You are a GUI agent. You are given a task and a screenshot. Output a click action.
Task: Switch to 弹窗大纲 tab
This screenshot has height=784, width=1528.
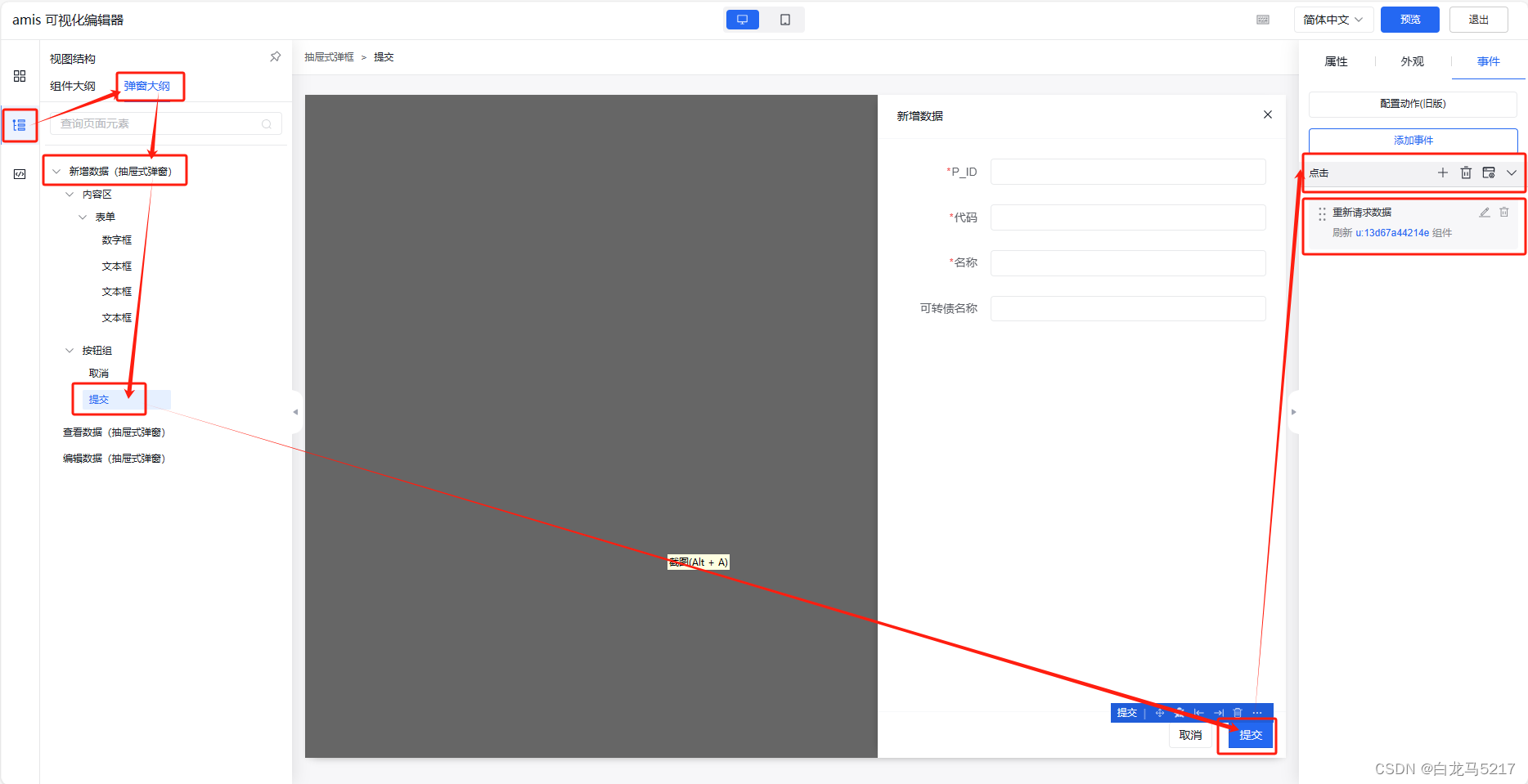click(x=147, y=86)
